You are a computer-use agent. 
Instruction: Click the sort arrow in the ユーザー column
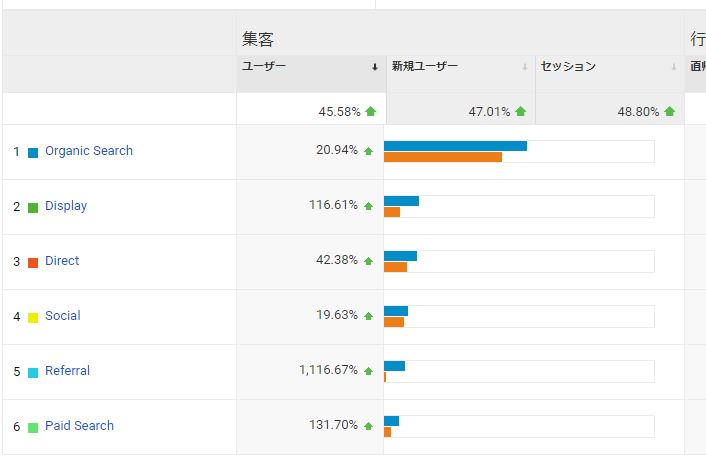375,67
